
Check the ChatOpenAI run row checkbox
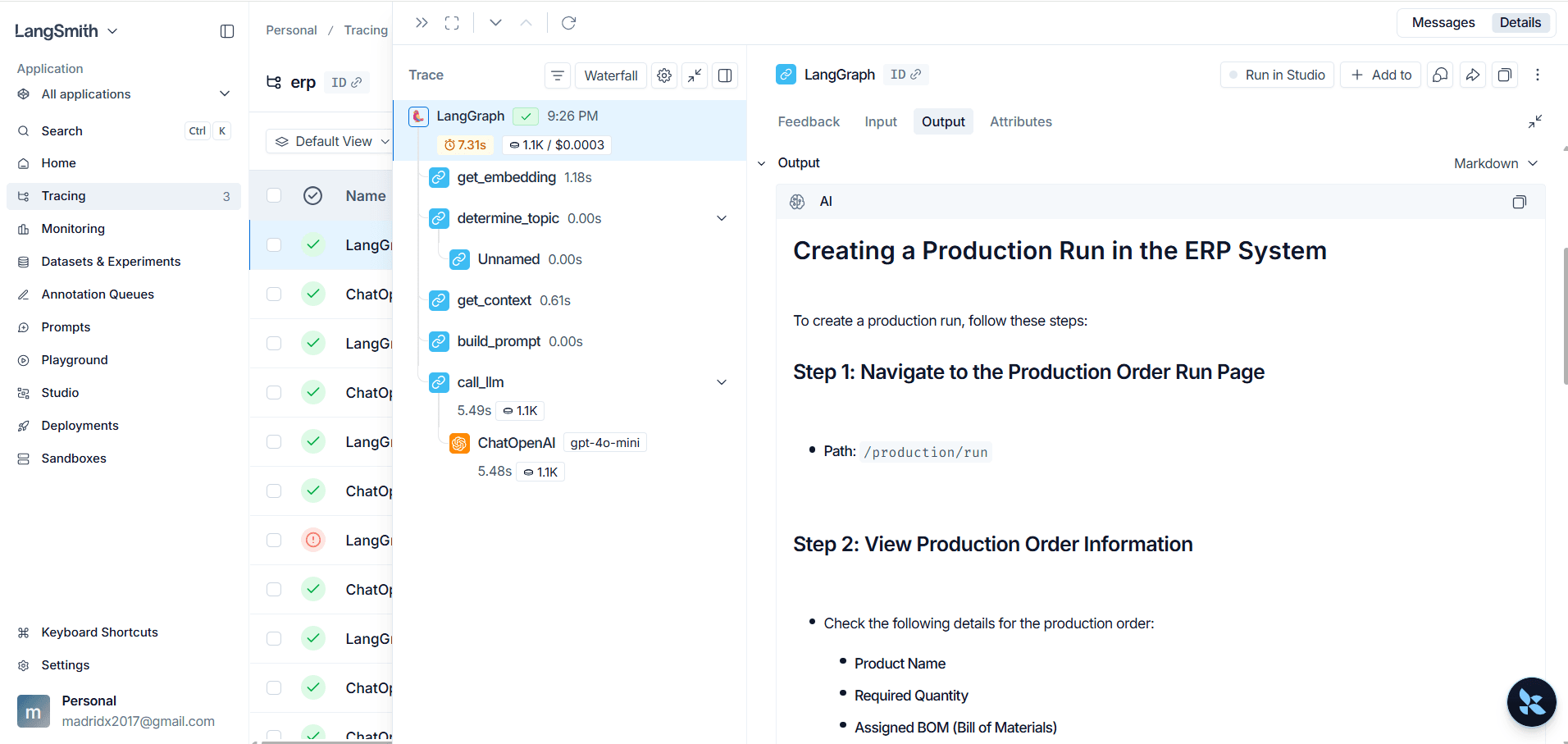tap(273, 294)
